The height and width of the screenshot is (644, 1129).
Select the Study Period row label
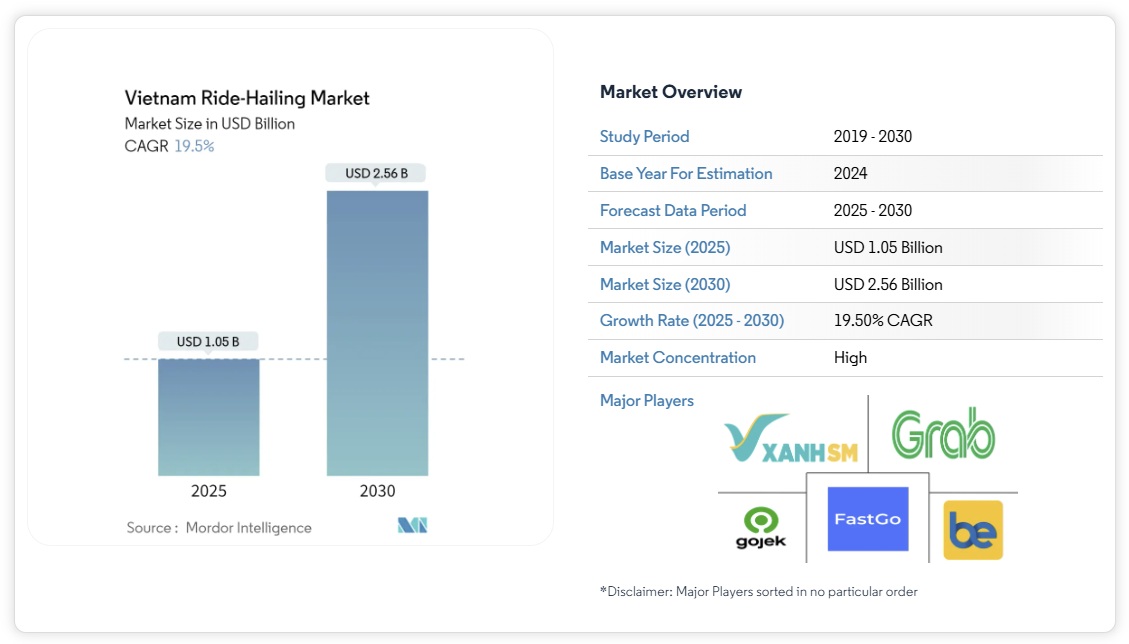(644, 136)
